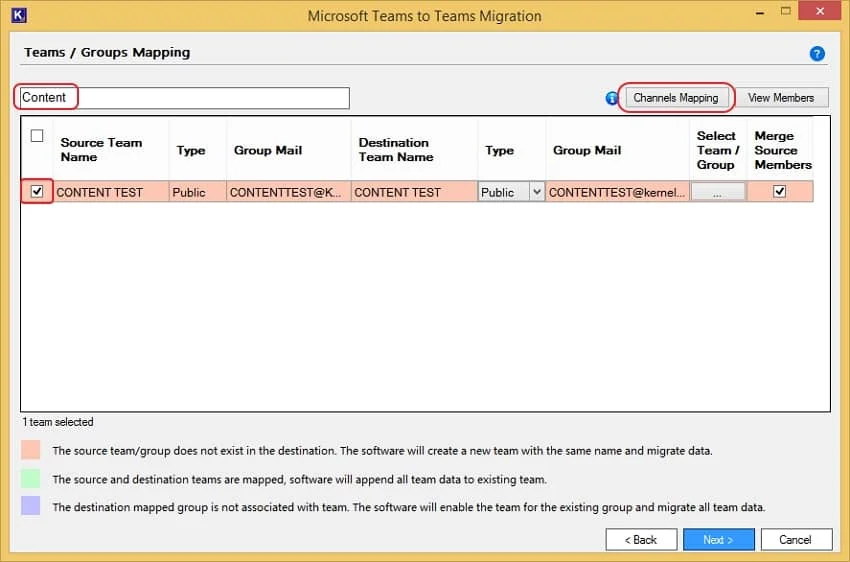Click the green legend color swatch
The height and width of the screenshot is (562, 850).
(x=31, y=479)
